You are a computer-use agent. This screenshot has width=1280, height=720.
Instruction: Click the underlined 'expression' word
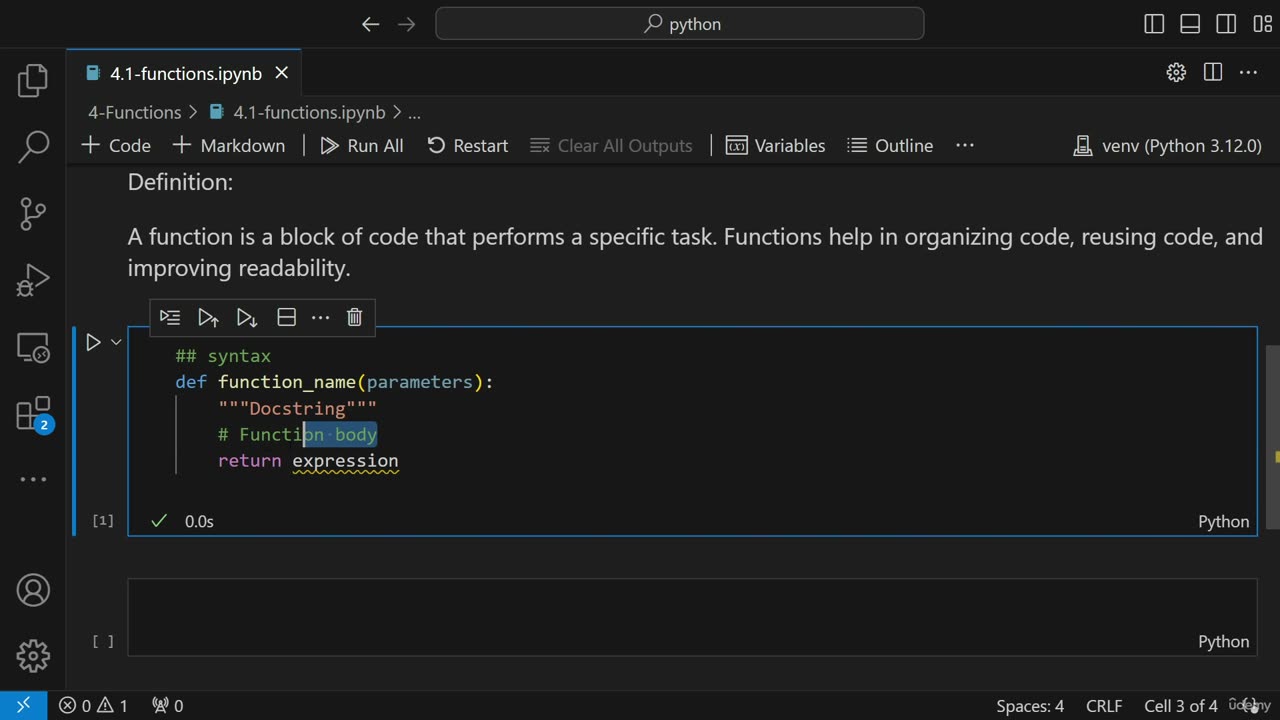coord(345,461)
